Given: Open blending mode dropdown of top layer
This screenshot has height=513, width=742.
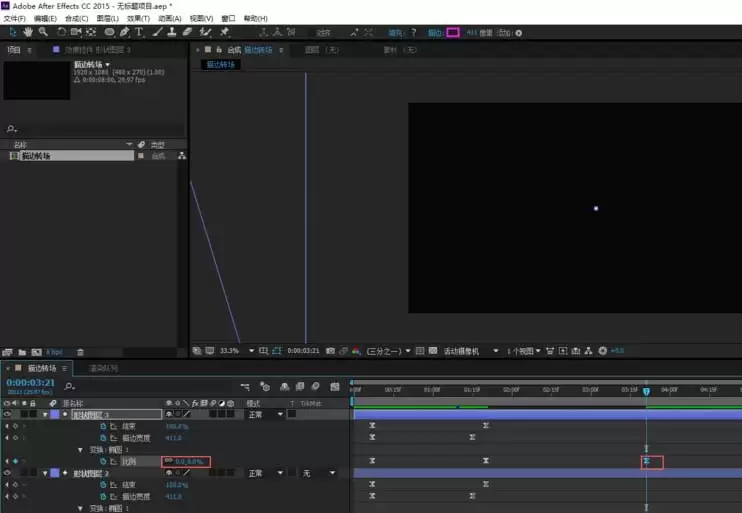Looking at the screenshot, I should 265,415.
